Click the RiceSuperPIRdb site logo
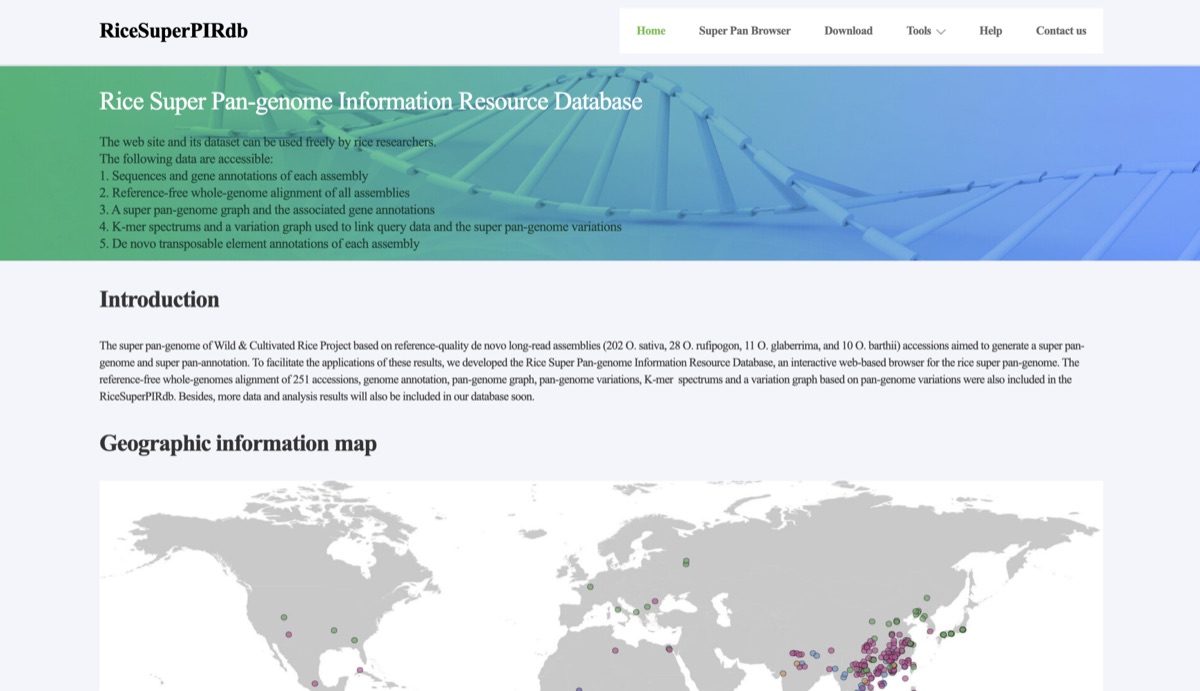Image resolution: width=1200 pixels, height=691 pixels. click(174, 31)
